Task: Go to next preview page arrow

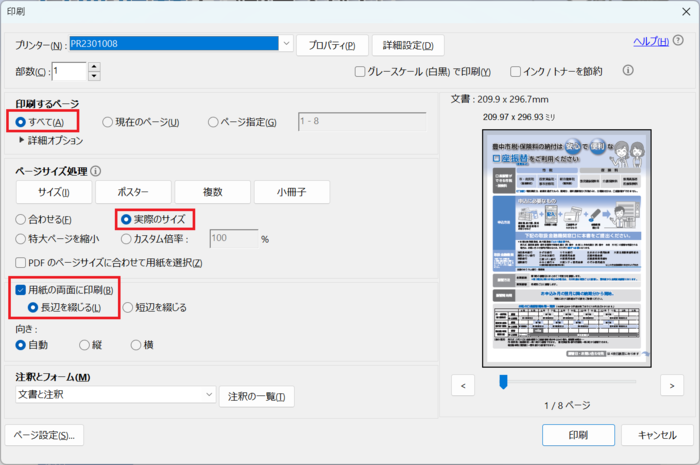Action: coord(671,384)
